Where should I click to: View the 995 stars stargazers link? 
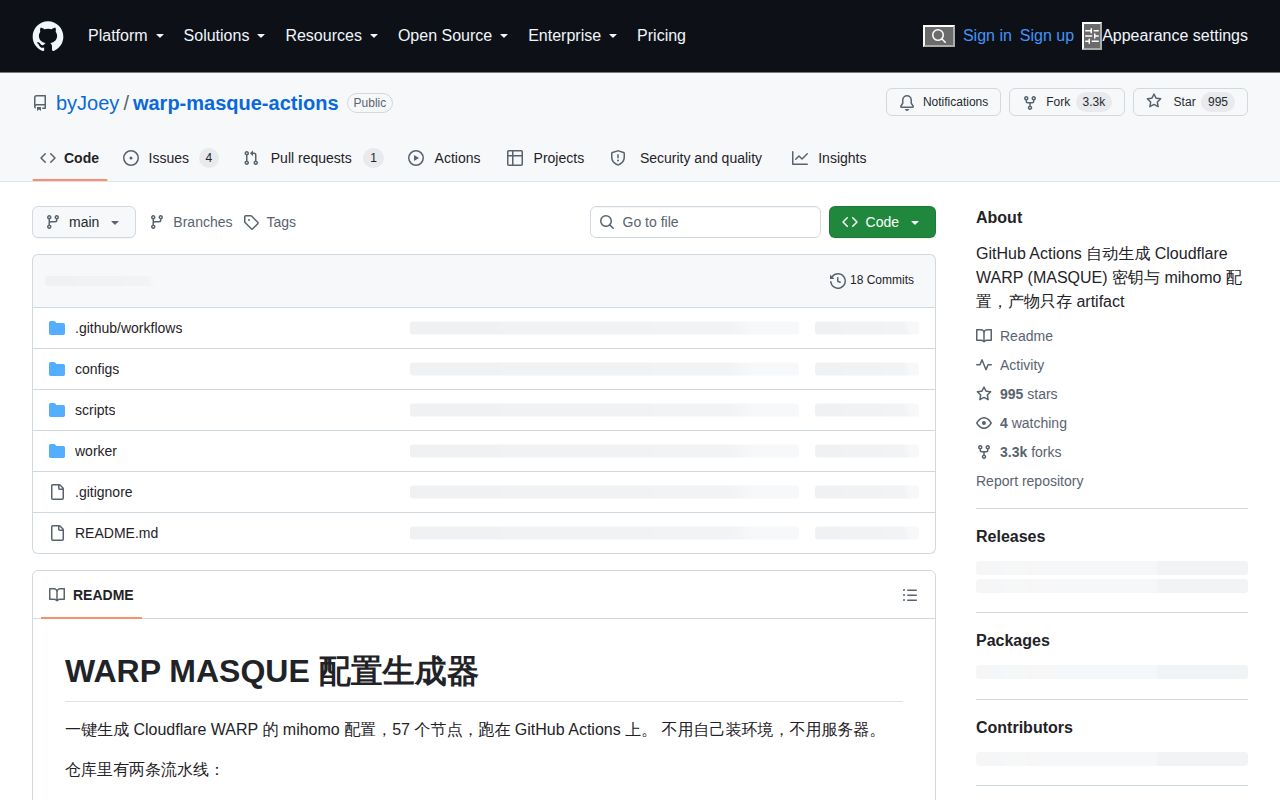pyautogui.click(x=1017, y=394)
